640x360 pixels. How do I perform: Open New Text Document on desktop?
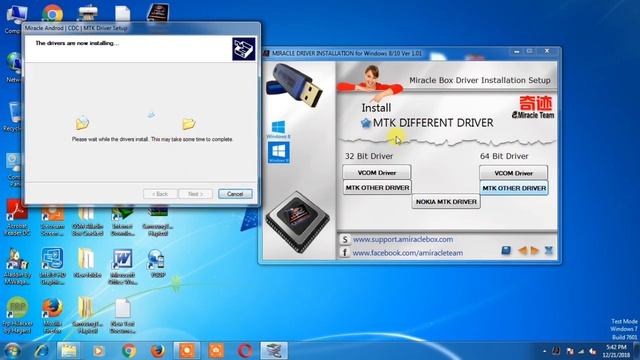[122, 316]
